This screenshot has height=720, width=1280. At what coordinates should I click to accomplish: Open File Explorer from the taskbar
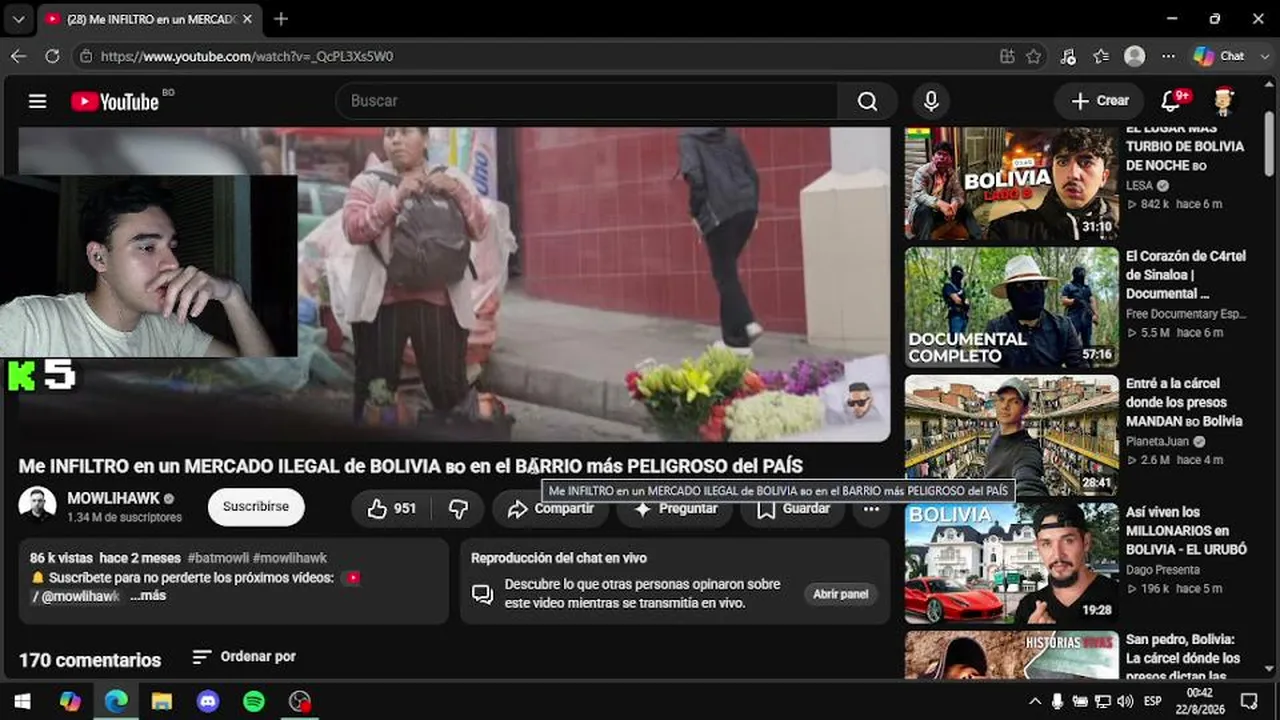click(x=162, y=701)
